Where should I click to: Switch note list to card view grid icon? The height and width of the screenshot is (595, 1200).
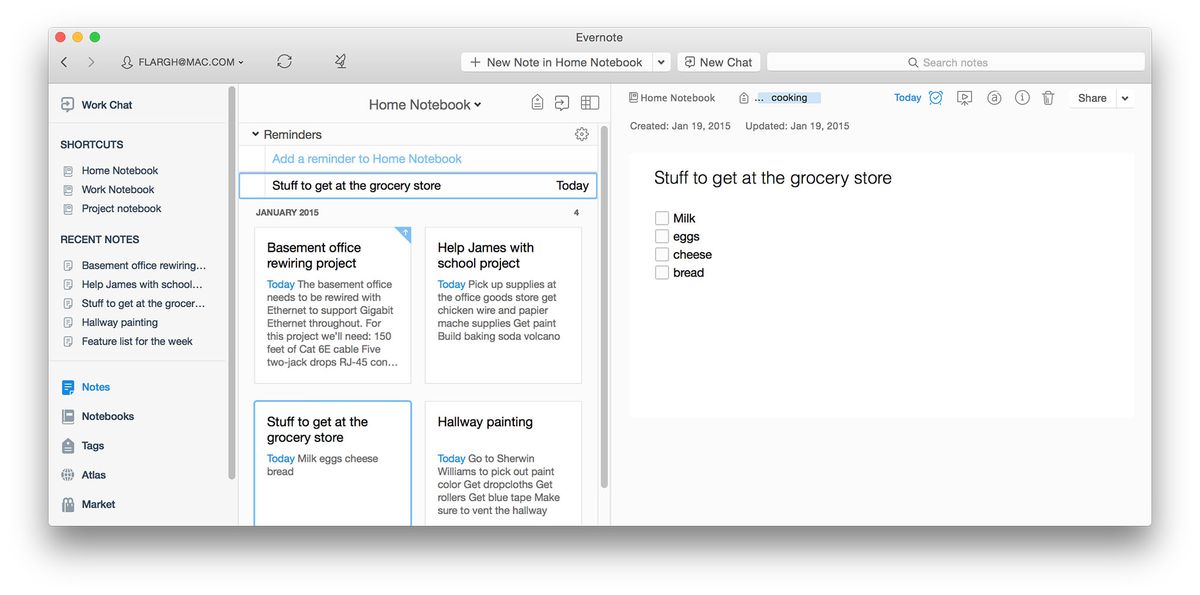[589, 101]
